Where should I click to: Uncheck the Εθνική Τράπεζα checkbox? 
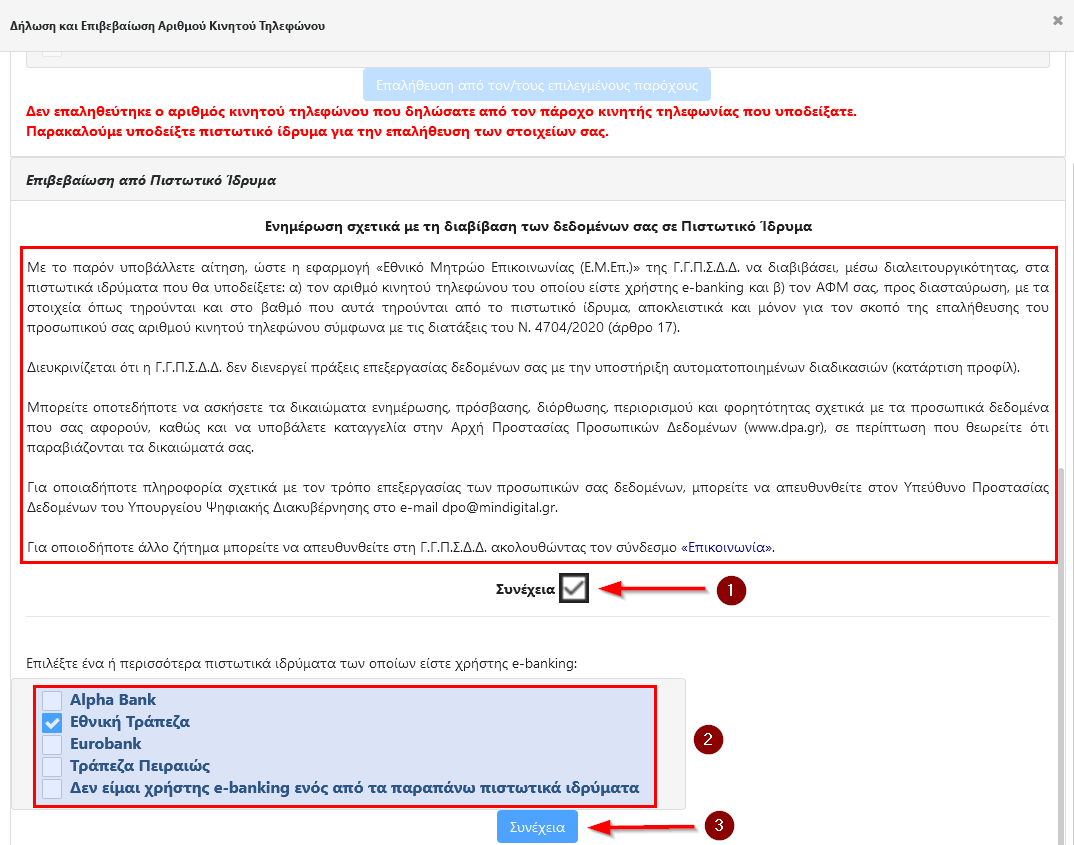[52, 723]
